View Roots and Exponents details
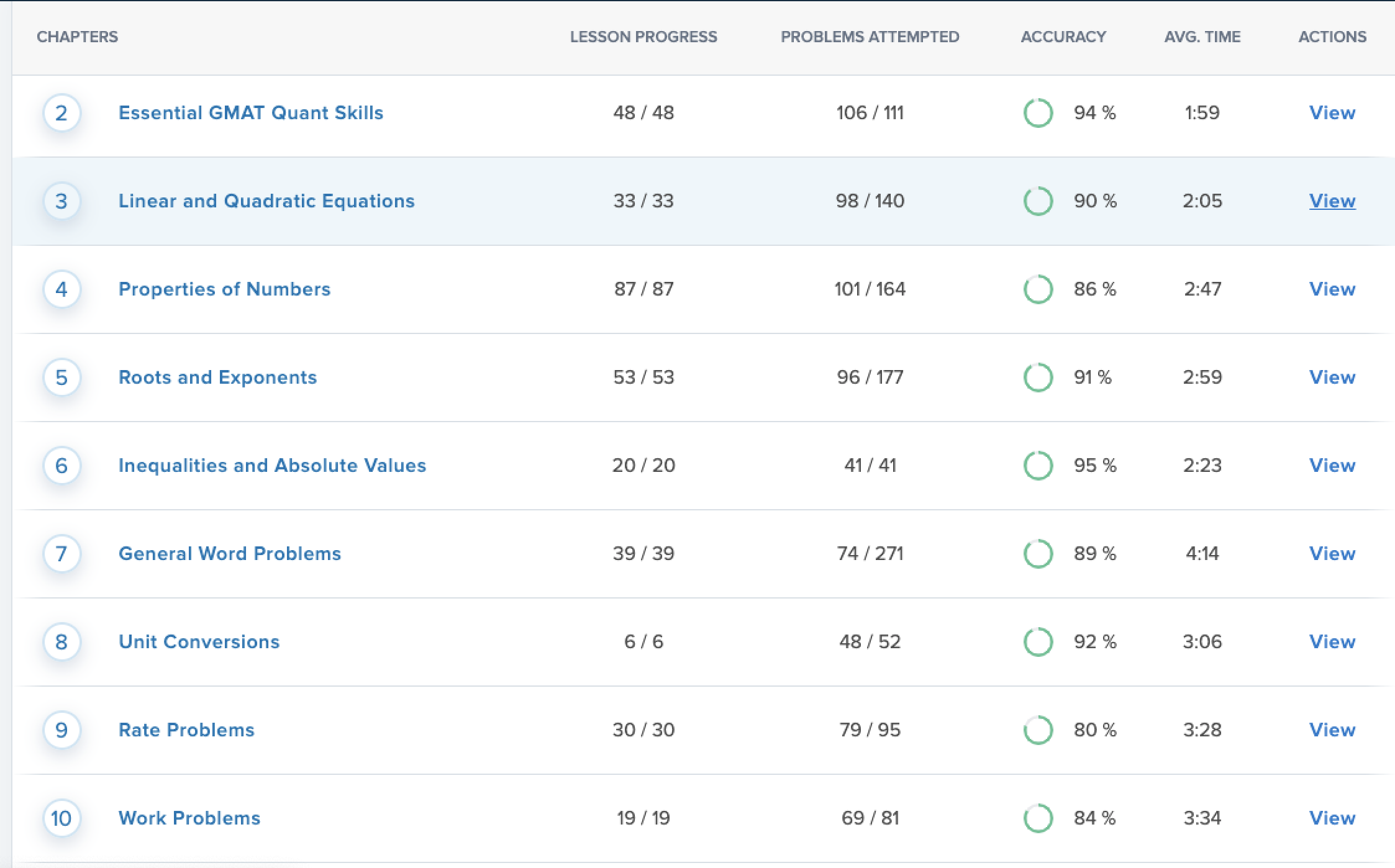Viewport: 1395px width, 868px height. coord(1332,377)
